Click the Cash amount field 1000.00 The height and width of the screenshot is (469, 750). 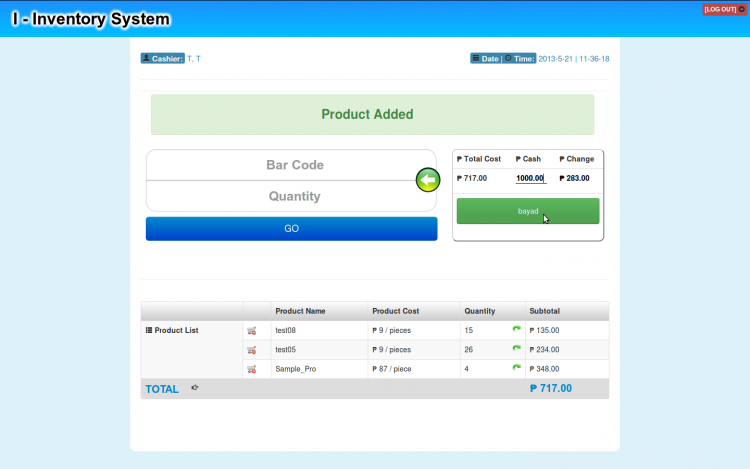coord(530,178)
